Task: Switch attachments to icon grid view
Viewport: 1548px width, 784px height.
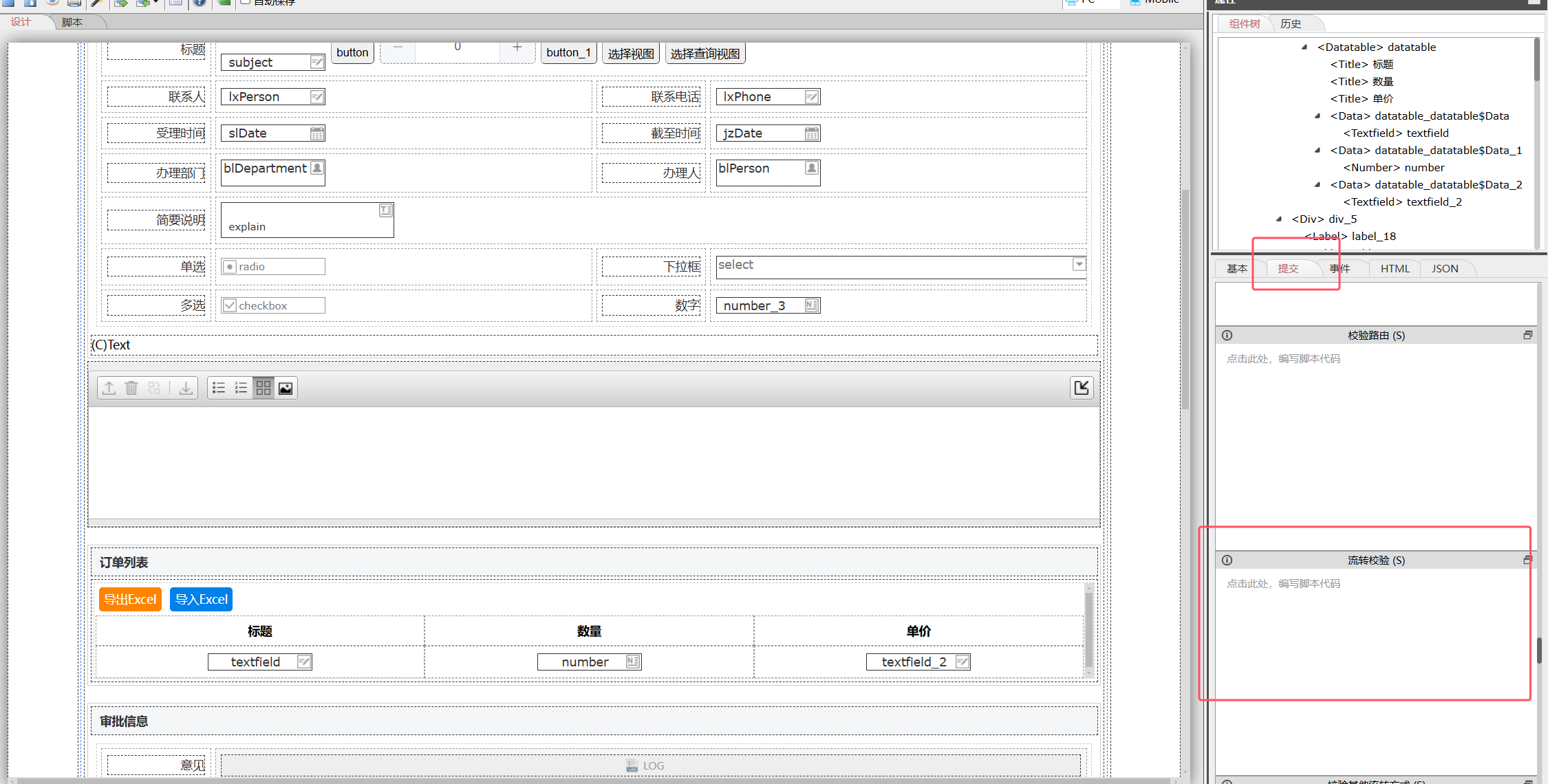Action: coord(263,388)
